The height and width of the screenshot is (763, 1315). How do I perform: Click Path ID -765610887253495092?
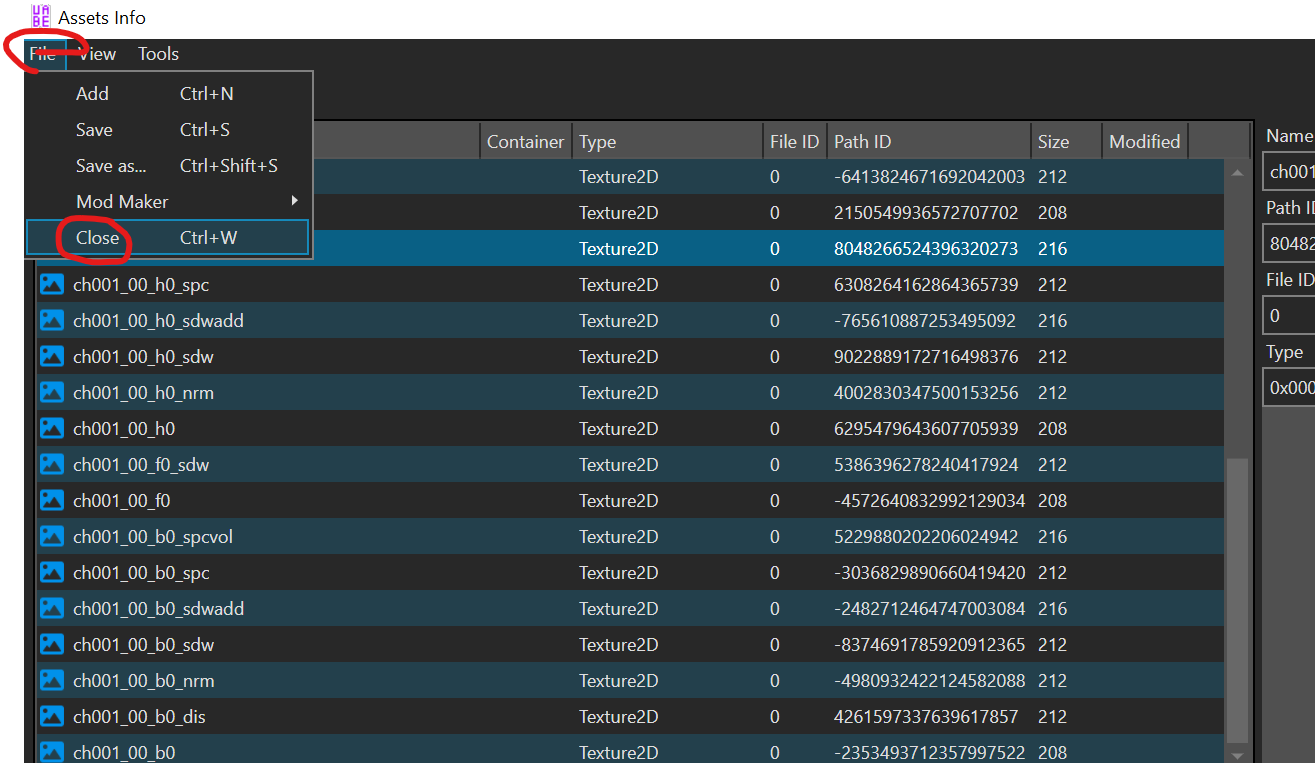[x=924, y=321]
